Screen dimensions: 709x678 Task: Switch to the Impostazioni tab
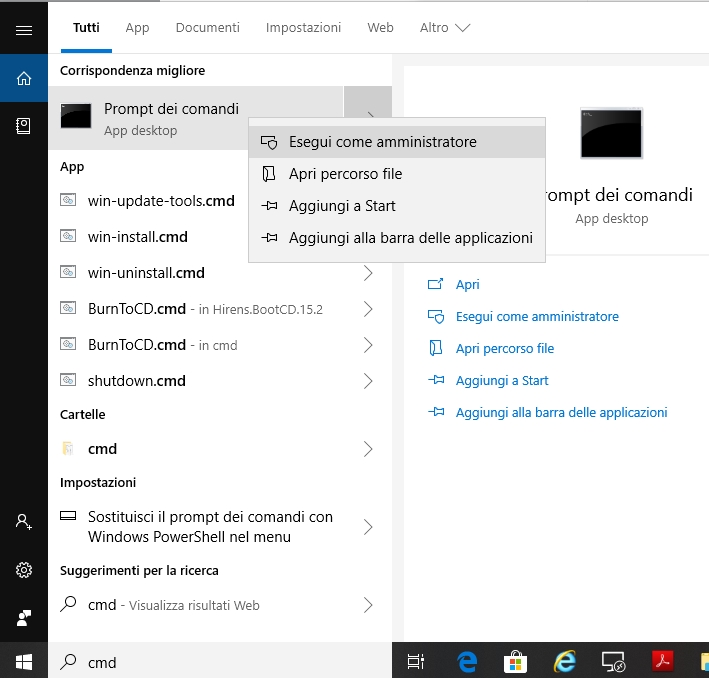303,28
